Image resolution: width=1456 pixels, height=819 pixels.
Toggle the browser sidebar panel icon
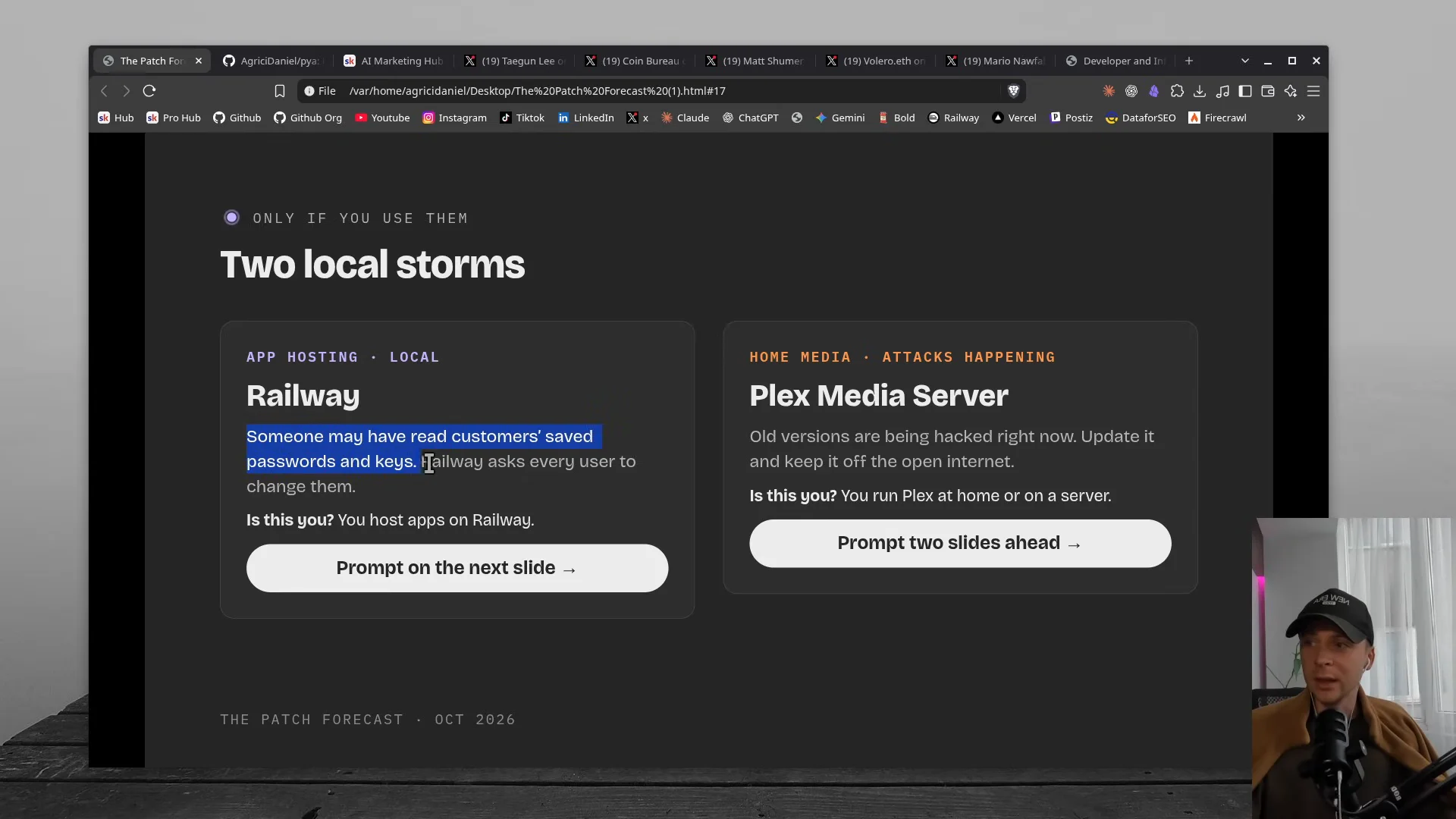point(1245,91)
